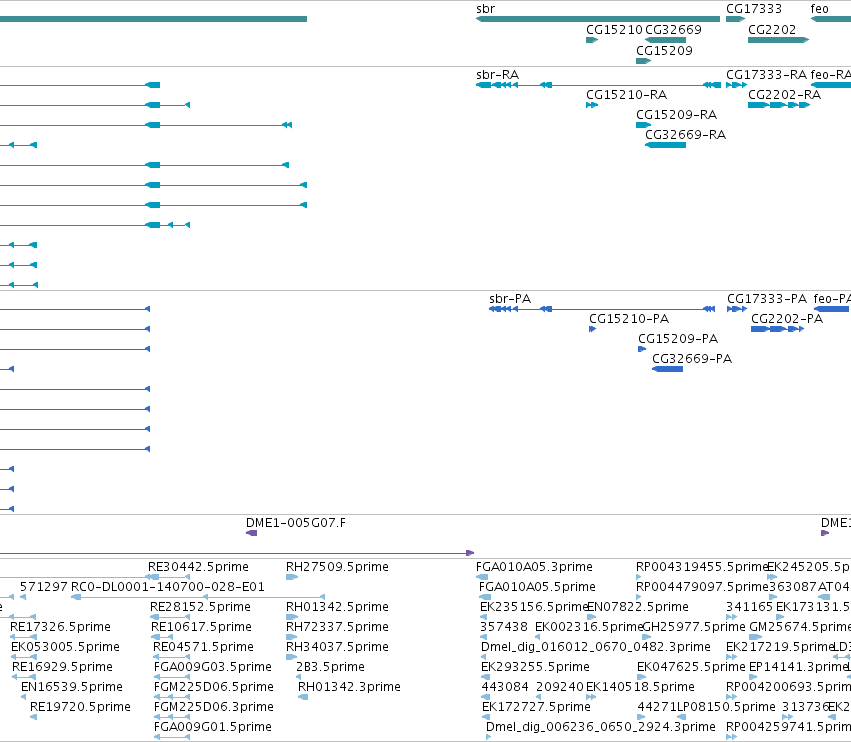
Task: Click the CG17333 gene label
Action: click(x=754, y=9)
